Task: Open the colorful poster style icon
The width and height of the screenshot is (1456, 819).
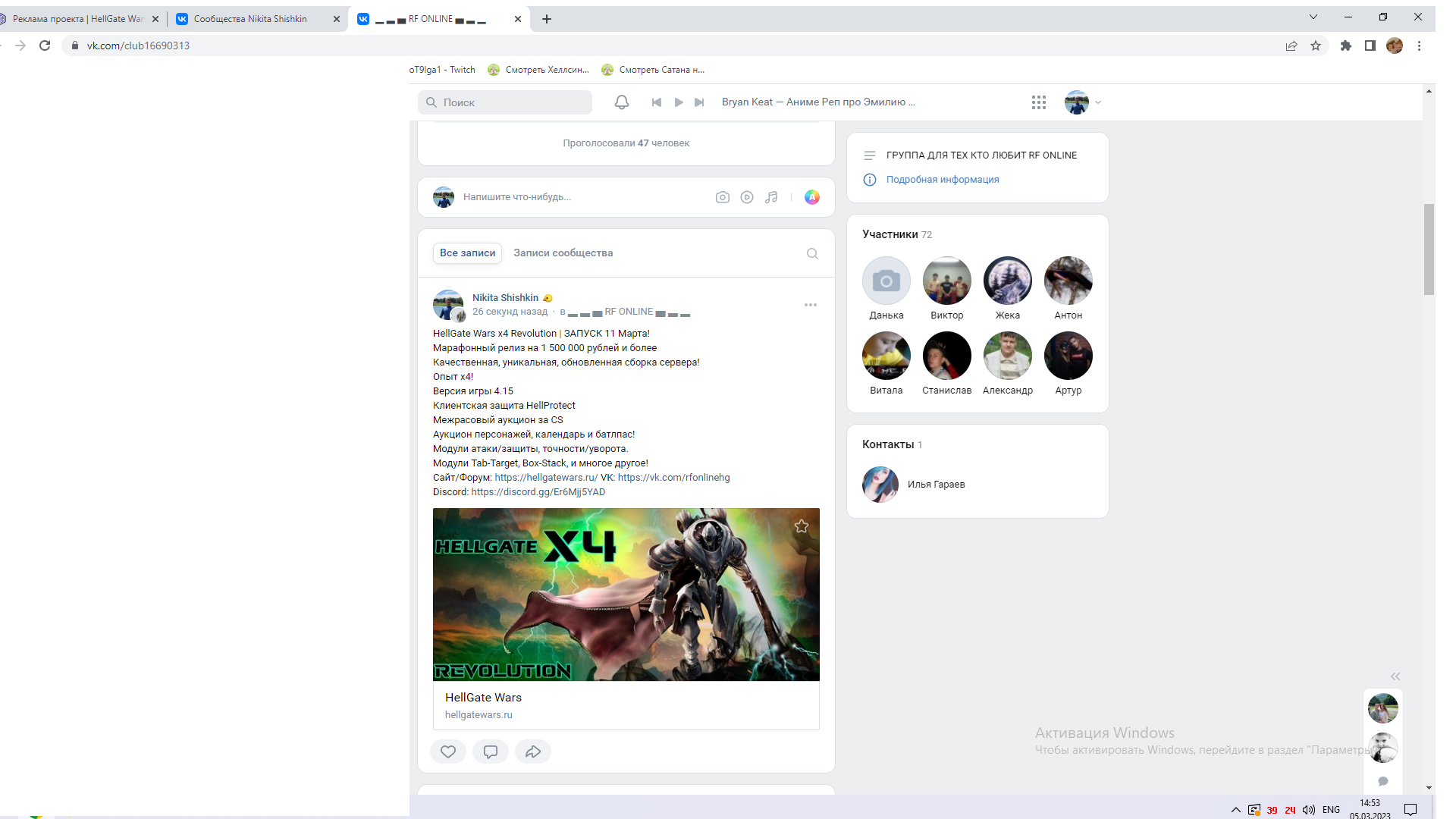Action: click(812, 197)
